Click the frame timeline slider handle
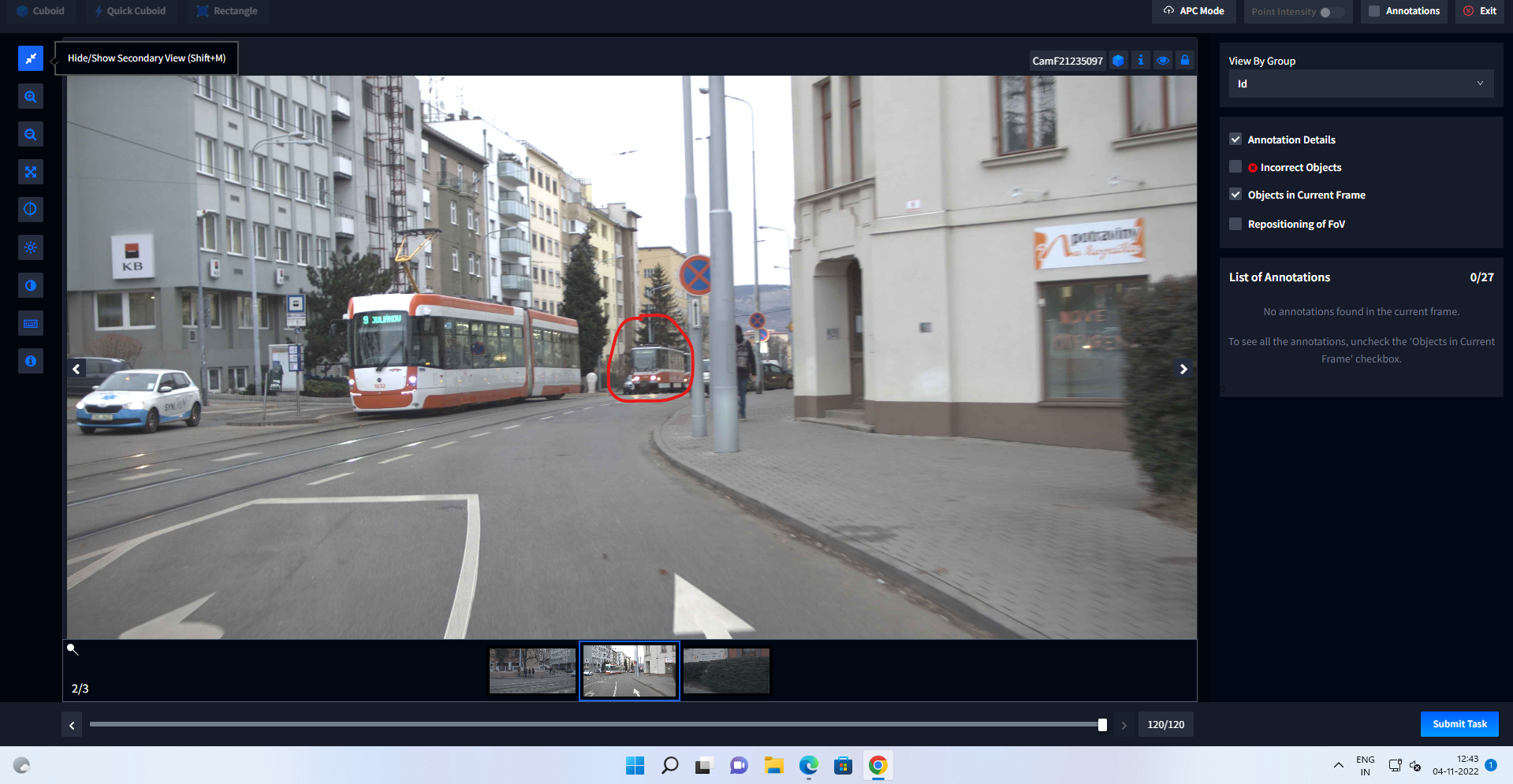Viewport: 1513px width, 784px height. (x=1102, y=725)
